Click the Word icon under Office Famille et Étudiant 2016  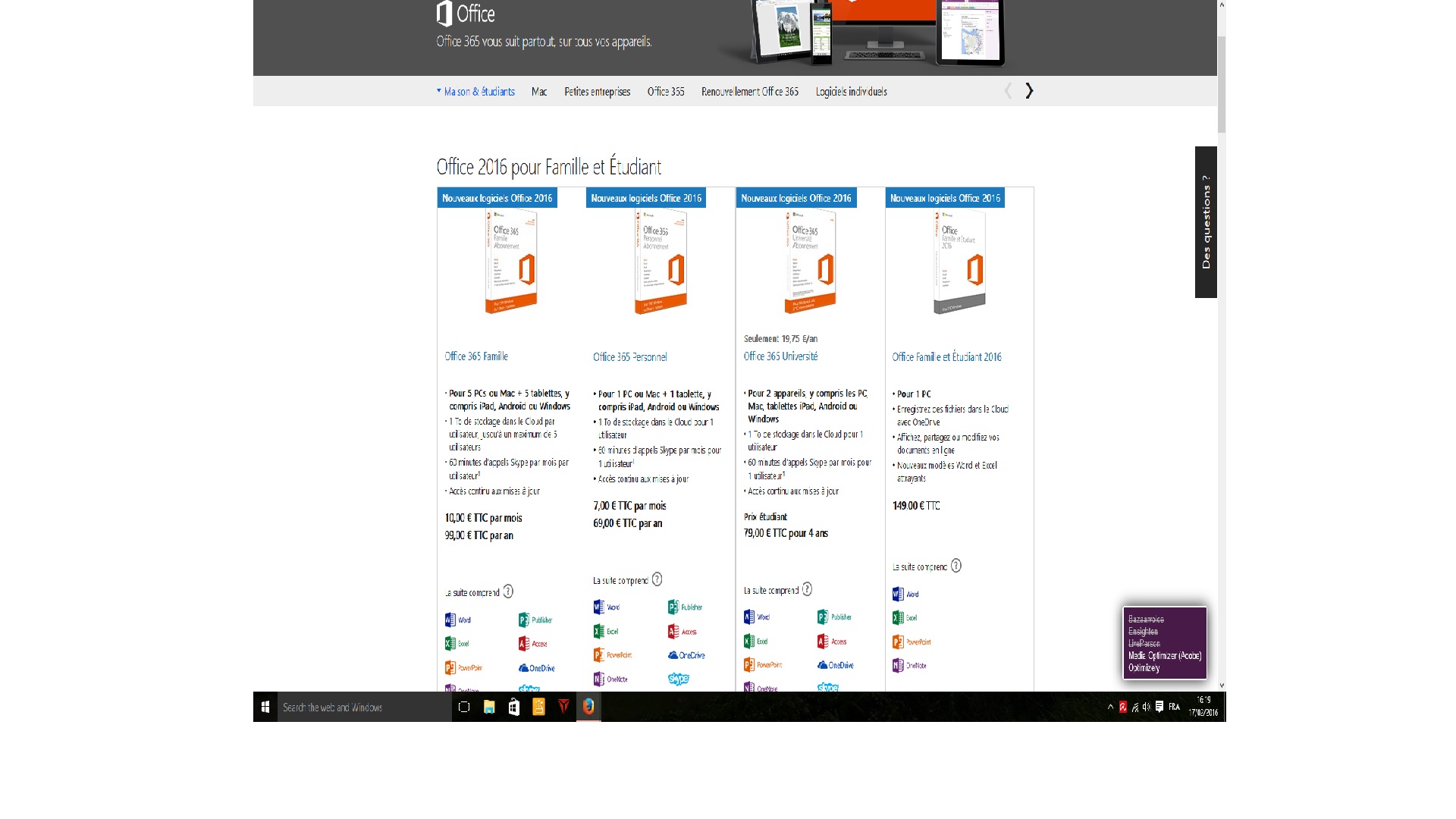coord(899,594)
